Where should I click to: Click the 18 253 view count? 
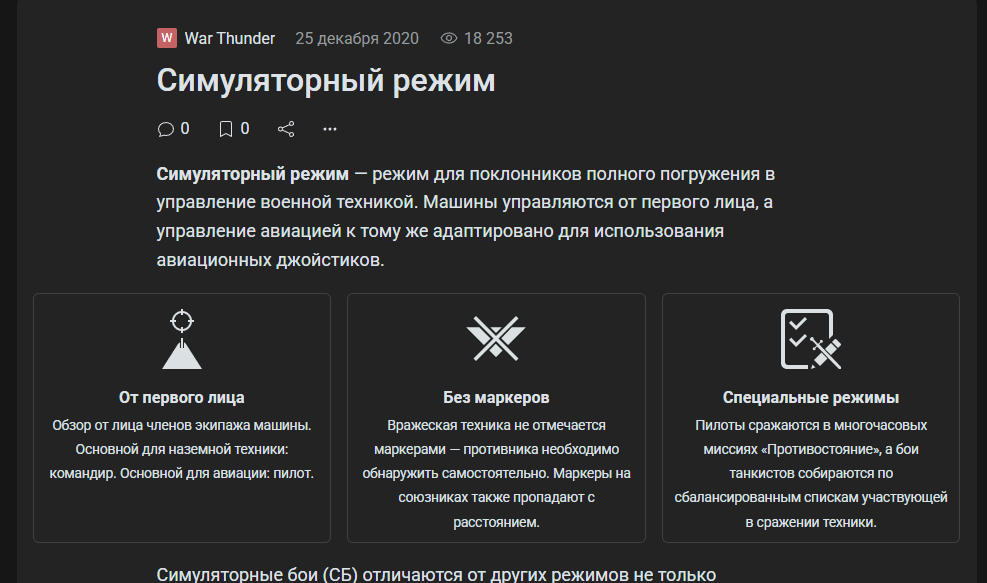coord(488,38)
